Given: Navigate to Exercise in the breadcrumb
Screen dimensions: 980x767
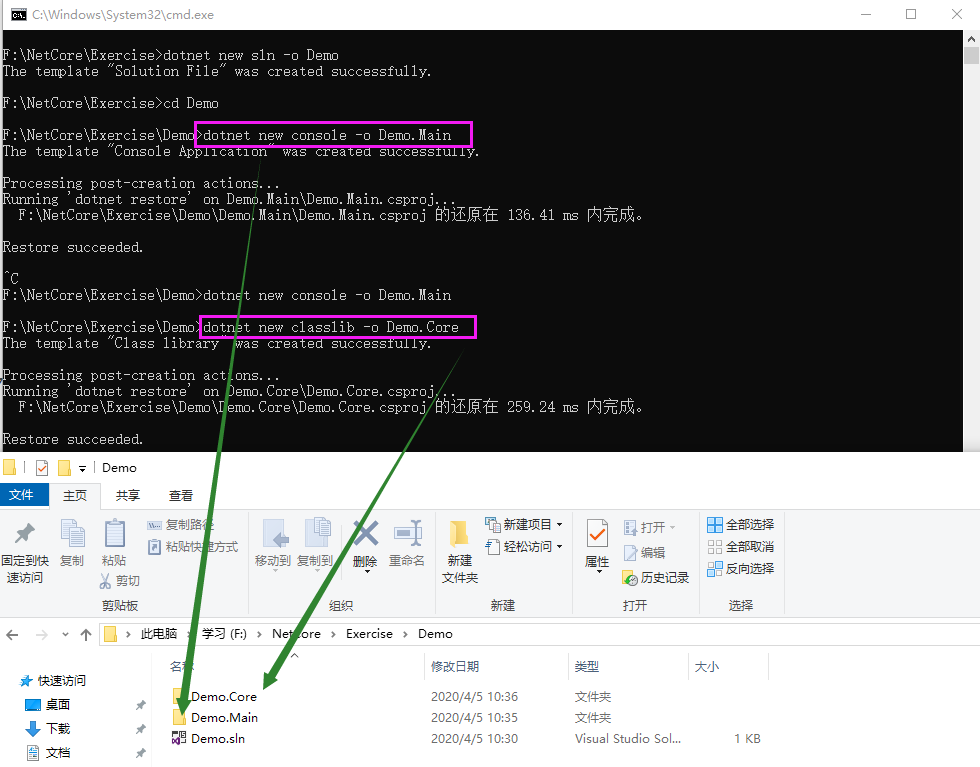Looking at the screenshot, I should [x=369, y=633].
